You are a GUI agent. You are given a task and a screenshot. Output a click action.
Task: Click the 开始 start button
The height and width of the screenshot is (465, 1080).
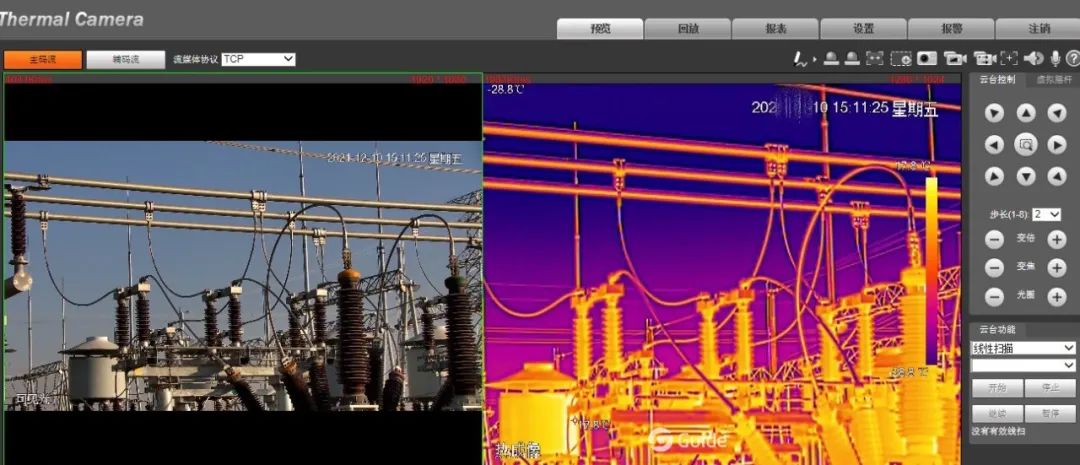[996, 388]
